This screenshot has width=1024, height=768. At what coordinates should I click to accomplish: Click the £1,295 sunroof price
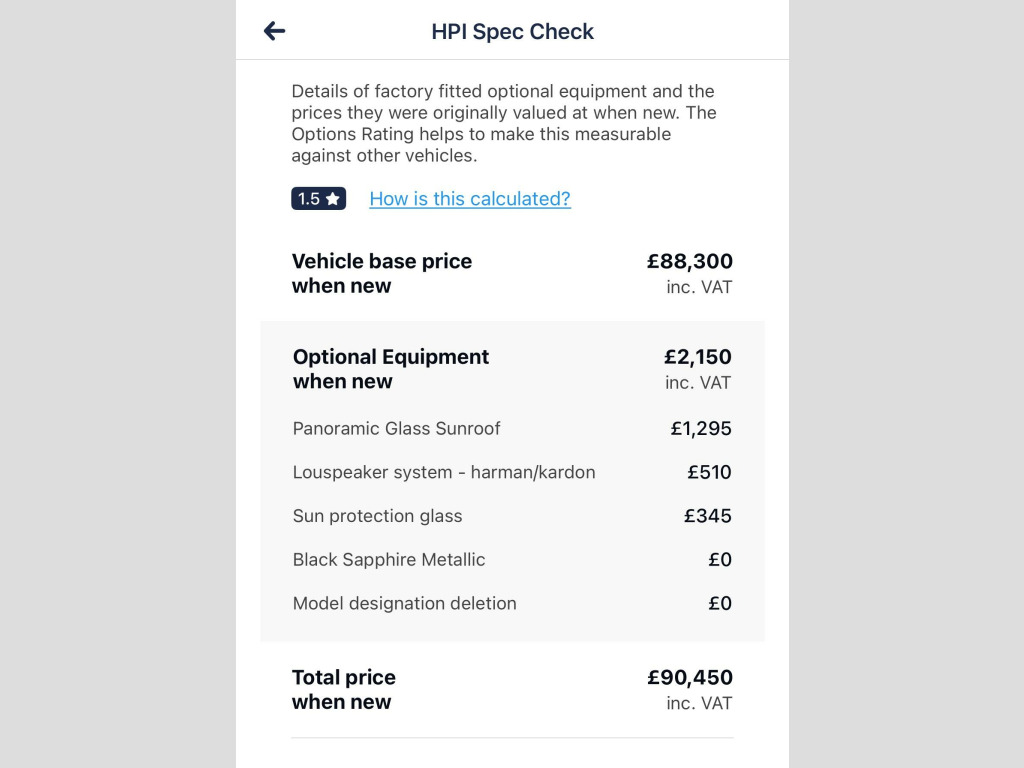[x=700, y=428]
